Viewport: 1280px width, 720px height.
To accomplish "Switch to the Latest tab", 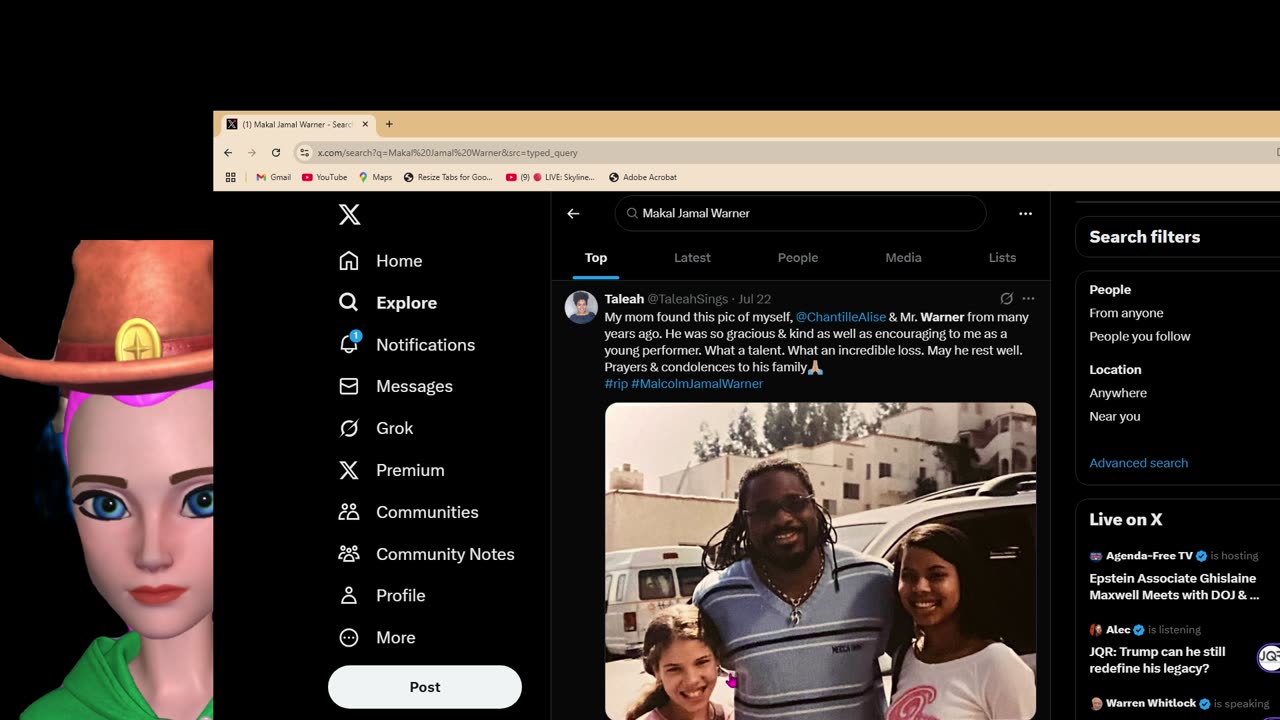I will coord(692,258).
